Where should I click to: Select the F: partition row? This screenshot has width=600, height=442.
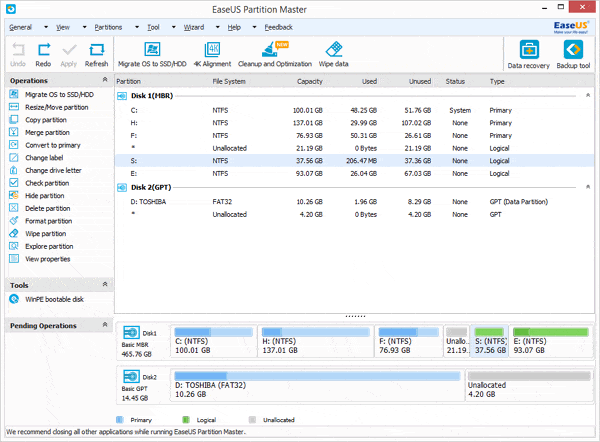pyautogui.click(x=354, y=135)
